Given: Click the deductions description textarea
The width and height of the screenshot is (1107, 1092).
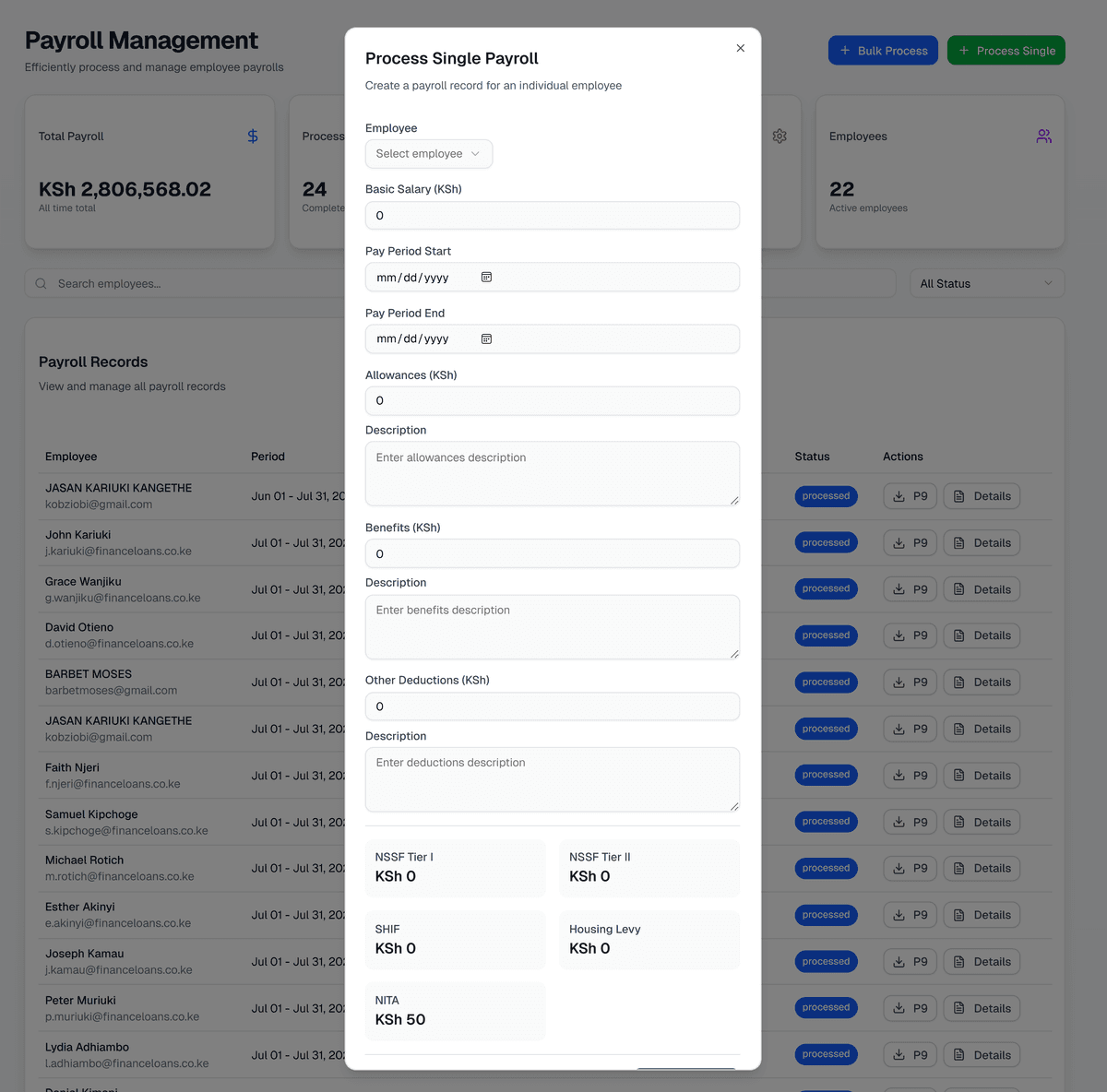Looking at the screenshot, I should [x=553, y=780].
